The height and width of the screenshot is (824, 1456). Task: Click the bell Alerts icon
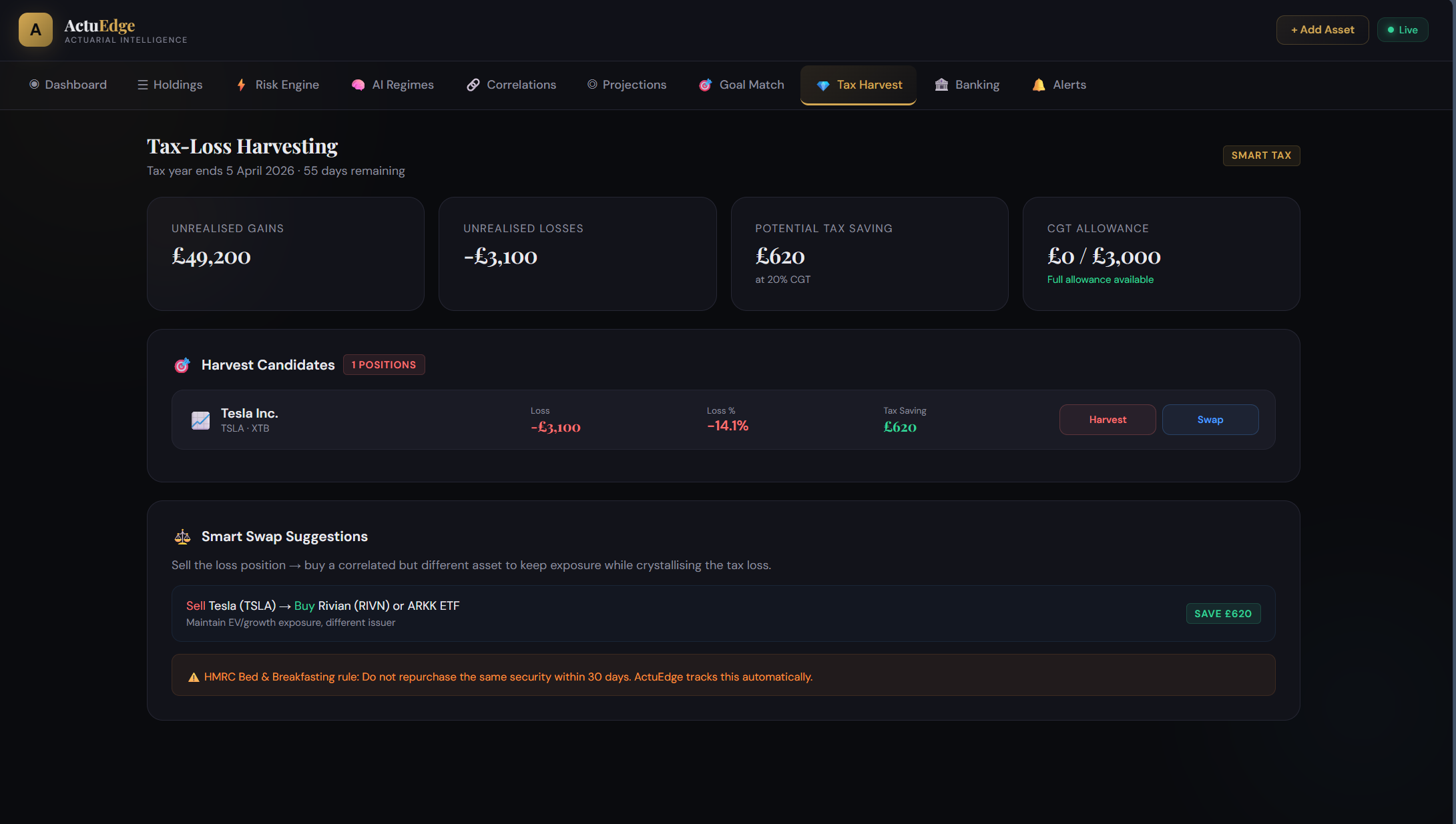(1039, 85)
